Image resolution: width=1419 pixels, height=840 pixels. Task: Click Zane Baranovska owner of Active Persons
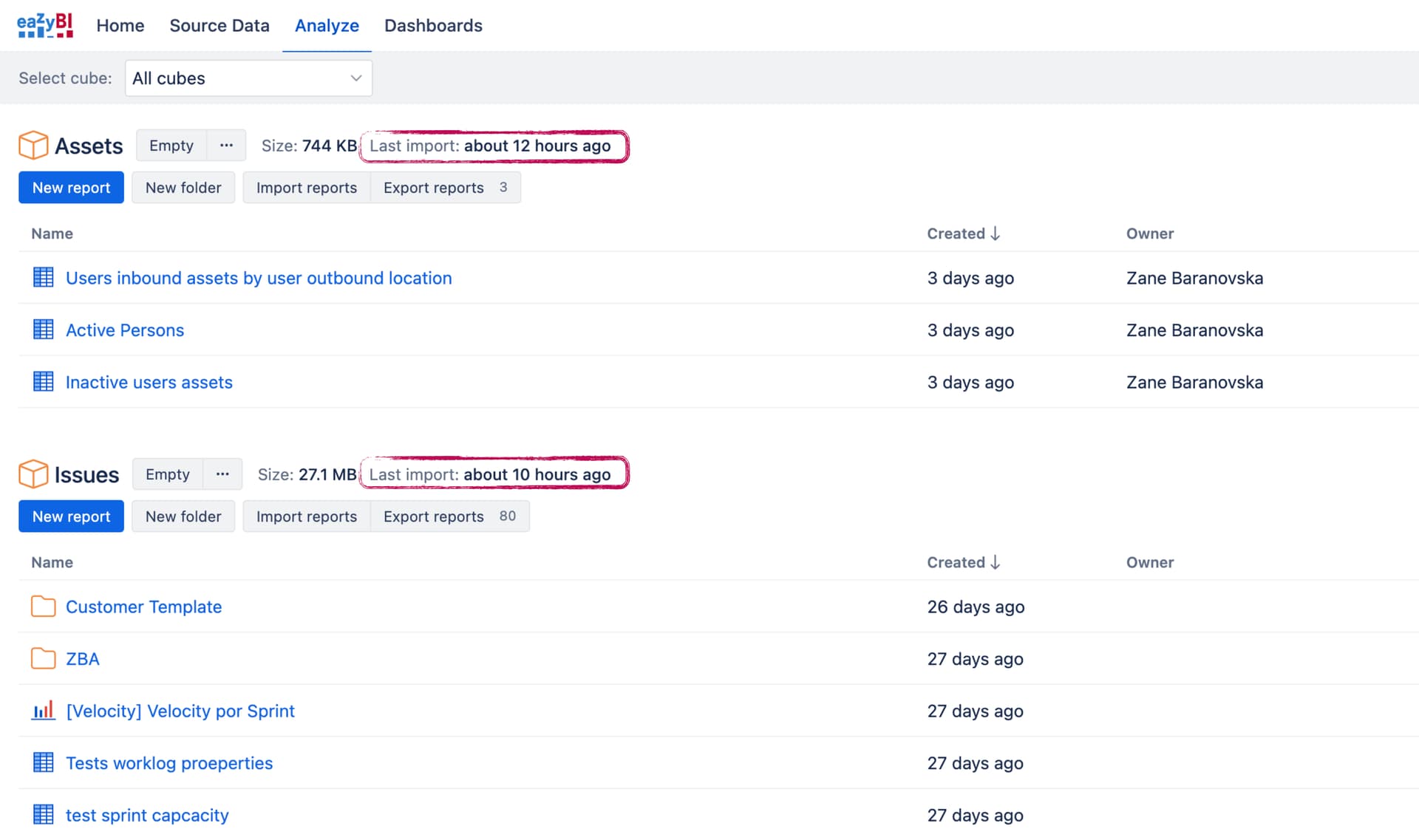pyautogui.click(x=1195, y=330)
